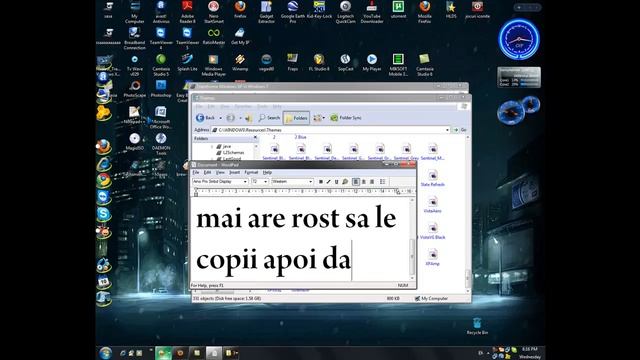Screen dimensions: 640x360
Task: Open Google Earth Pro desktop shortcut
Action: (293, 11)
